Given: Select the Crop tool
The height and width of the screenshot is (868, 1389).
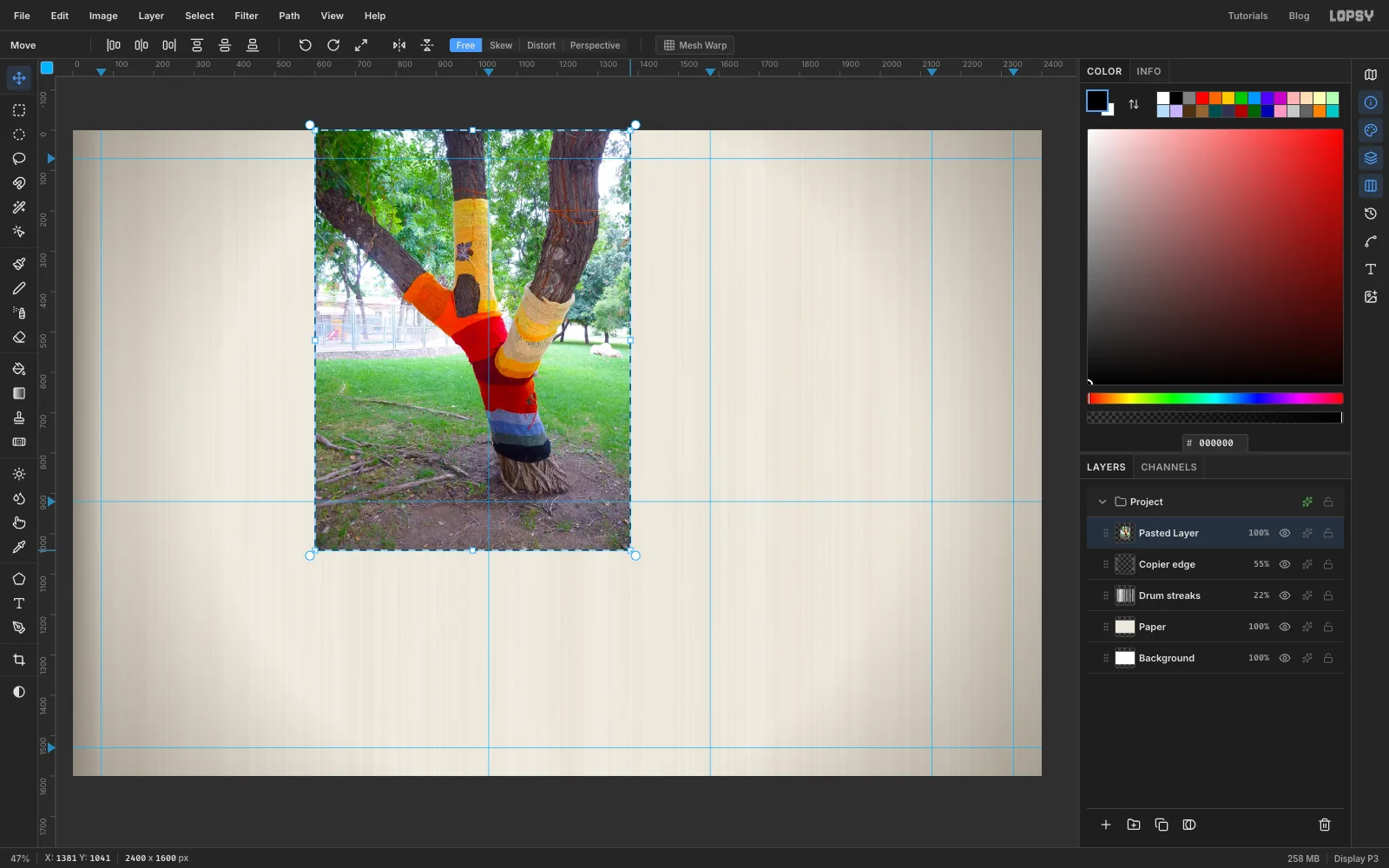Looking at the screenshot, I should [19, 660].
